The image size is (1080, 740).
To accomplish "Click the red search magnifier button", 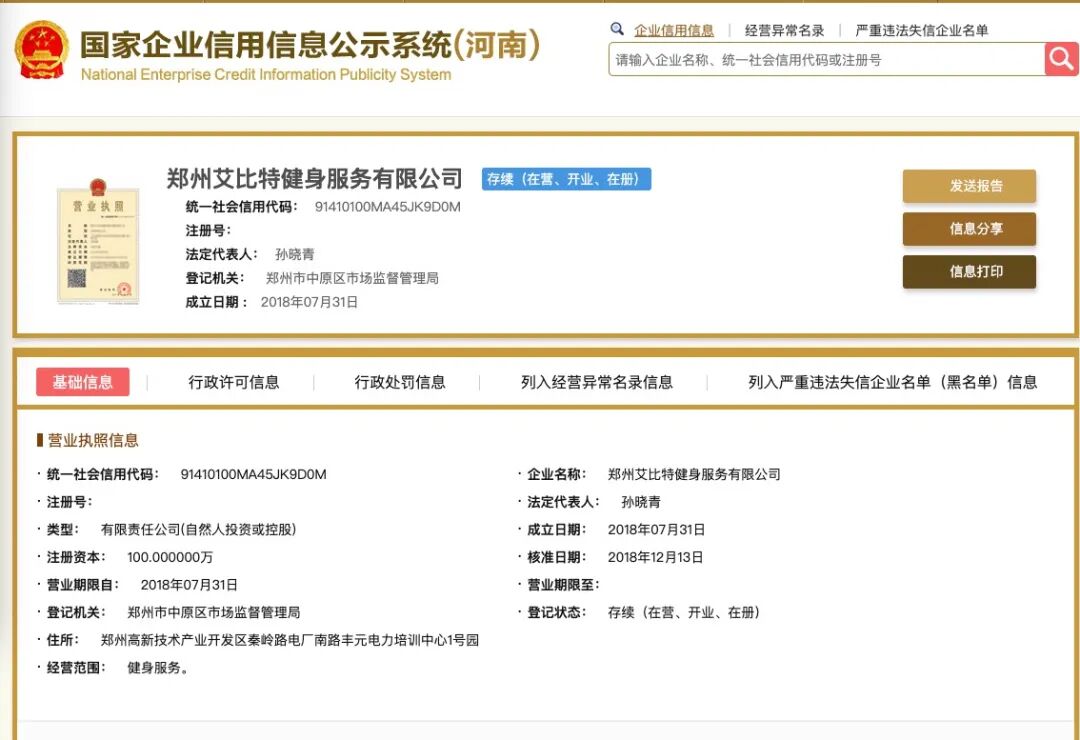I will point(1061,59).
